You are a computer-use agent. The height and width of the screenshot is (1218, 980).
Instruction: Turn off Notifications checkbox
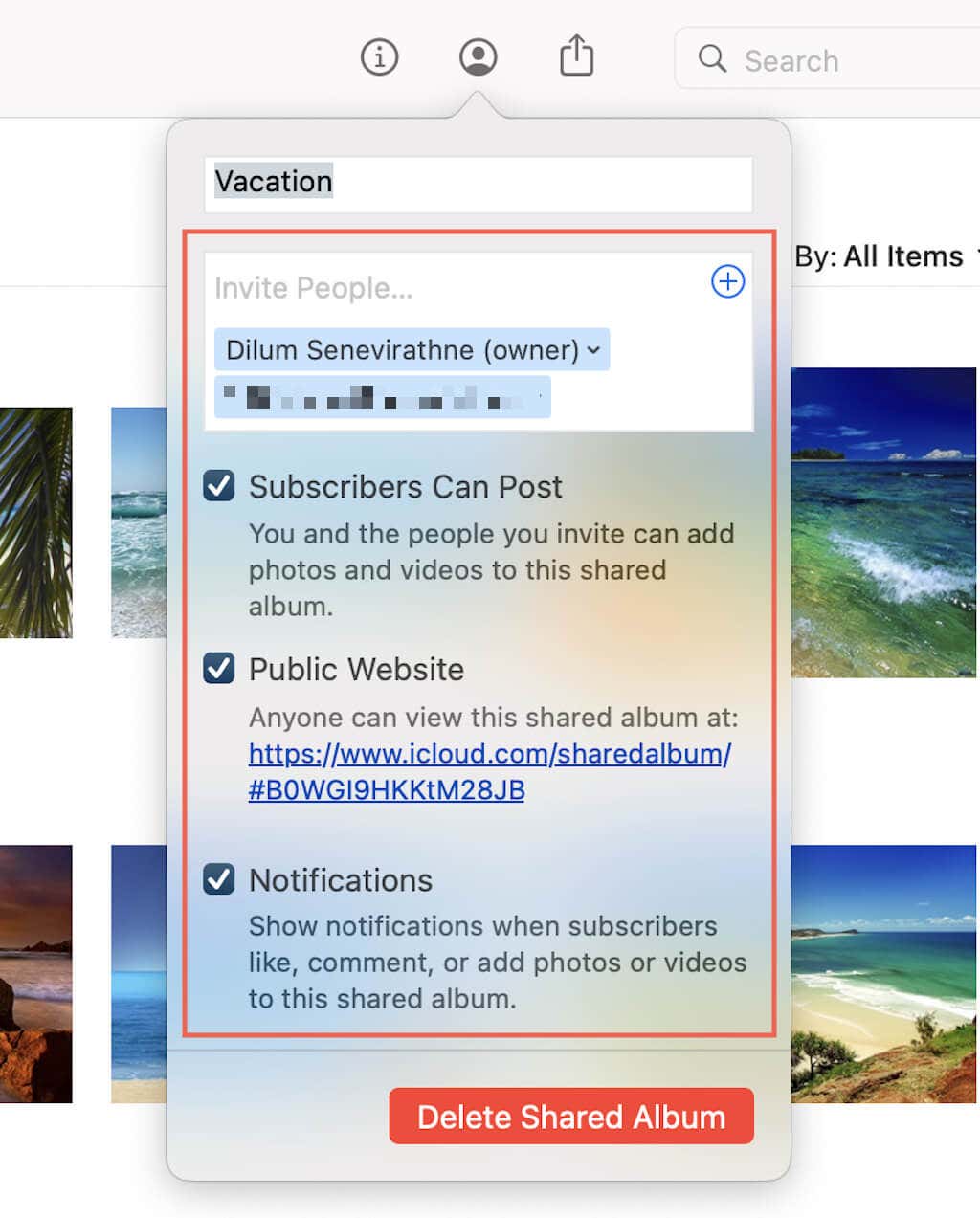(x=219, y=878)
